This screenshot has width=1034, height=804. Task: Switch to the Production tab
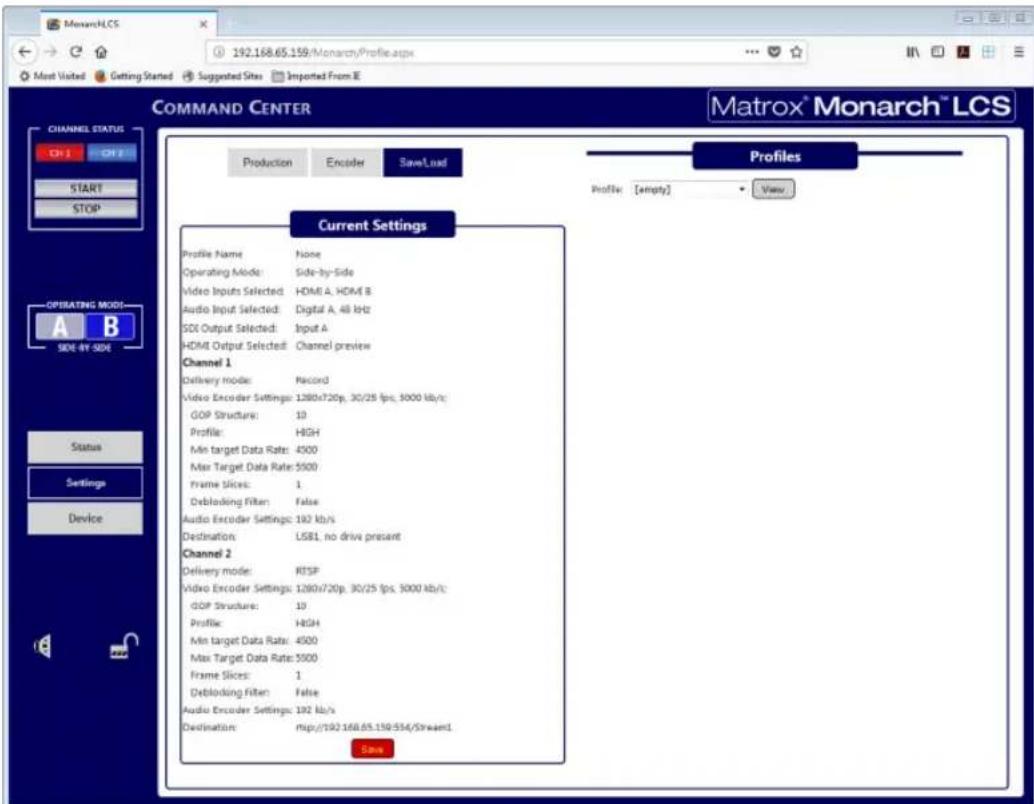pyautogui.click(x=267, y=162)
